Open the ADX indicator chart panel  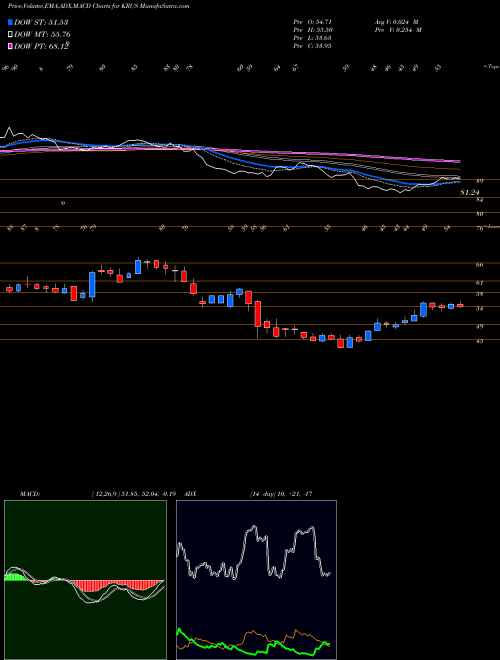pos(256,580)
